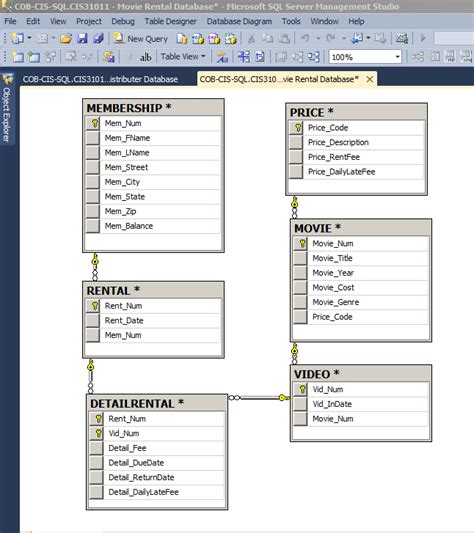474x533 pixels.
Task: Open the Edit menu
Action: coord(33,21)
